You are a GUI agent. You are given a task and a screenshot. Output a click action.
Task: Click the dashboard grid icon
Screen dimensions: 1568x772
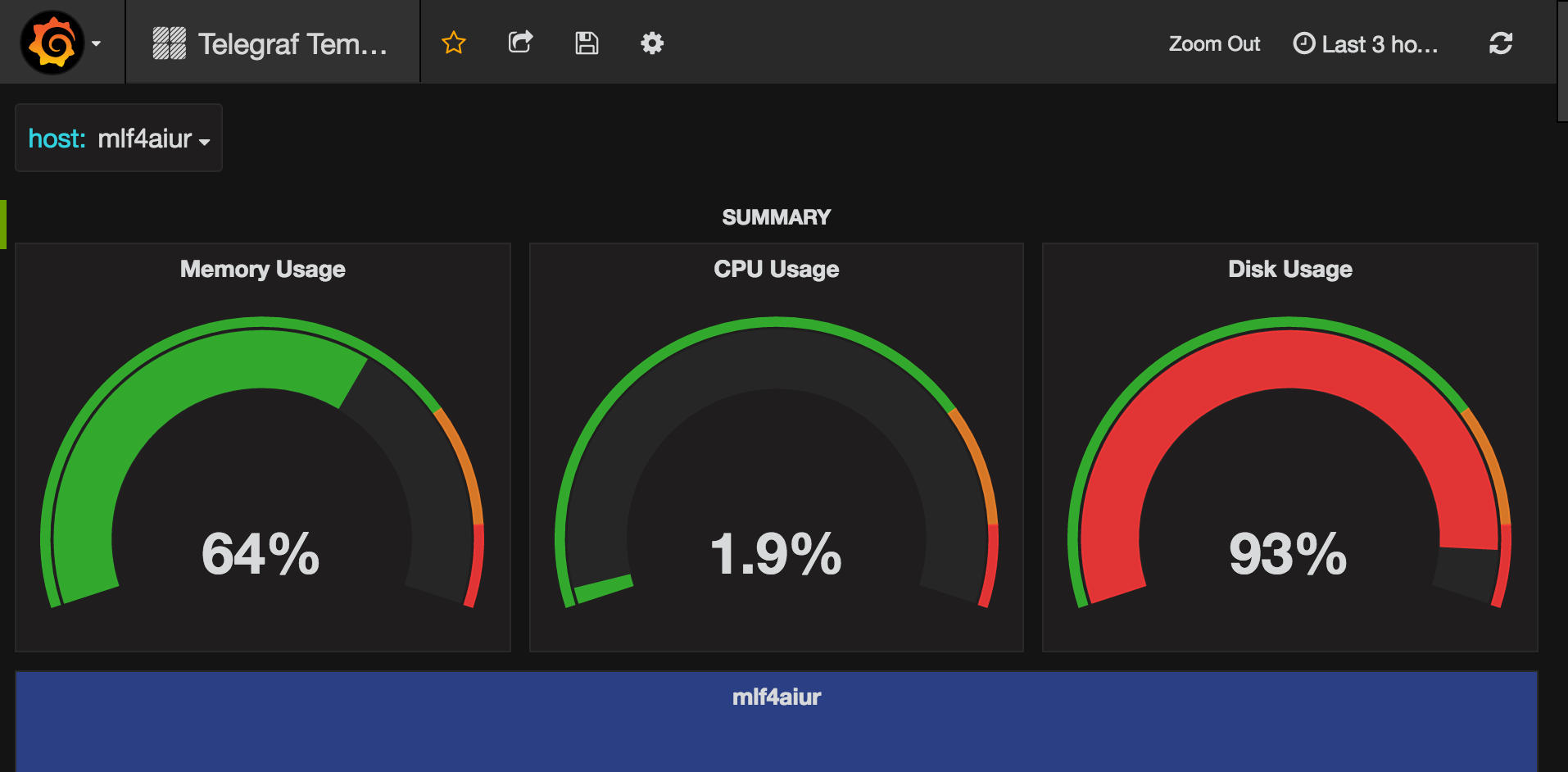click(x=169, y=43)
